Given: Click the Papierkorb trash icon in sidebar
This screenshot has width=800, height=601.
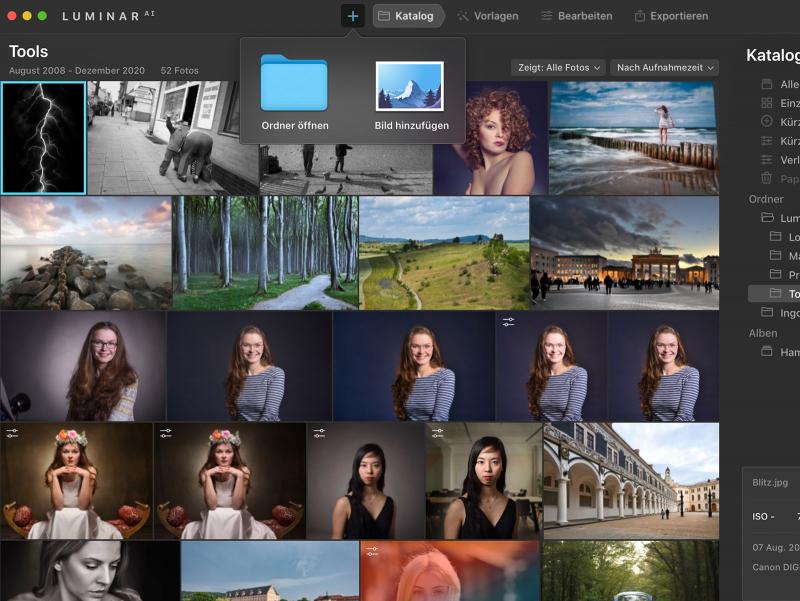Looking at the screenshot, I should (x=767, y=178).
